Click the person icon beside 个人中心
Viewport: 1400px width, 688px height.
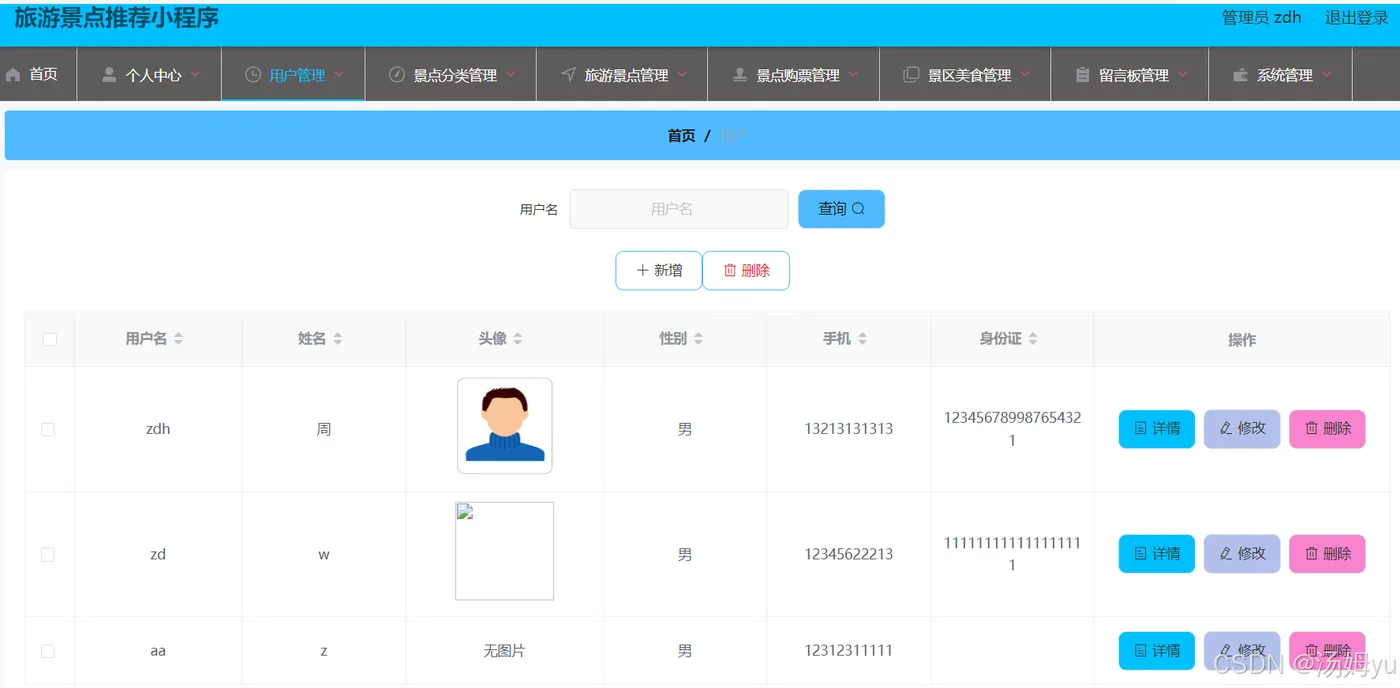pyautogui.click(x=110, y=75)
